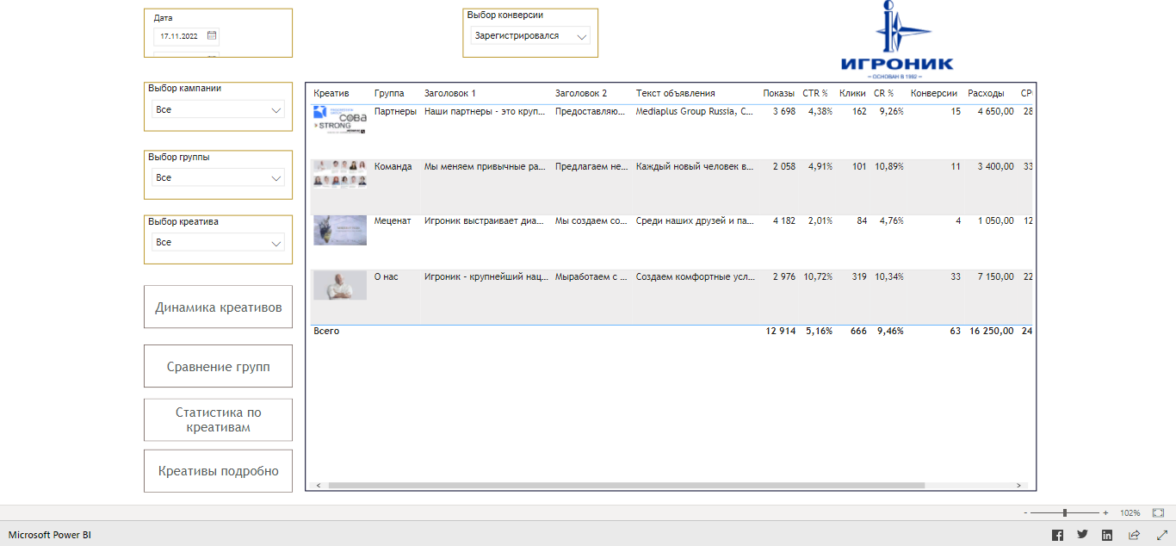This screenshot has height=546, width=1176.
Task: Click the fit to page icon
Action: click(1158, 512)
